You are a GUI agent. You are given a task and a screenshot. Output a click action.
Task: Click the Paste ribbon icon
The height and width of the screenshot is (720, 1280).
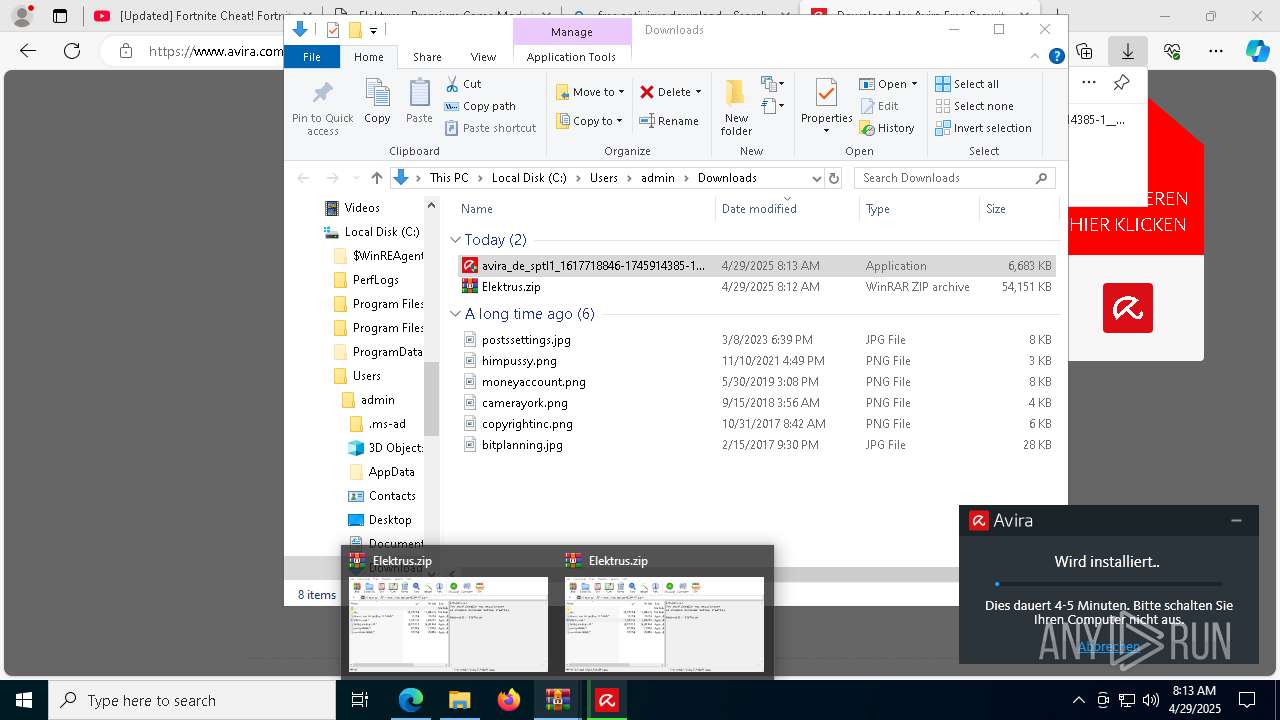point(419,100)
